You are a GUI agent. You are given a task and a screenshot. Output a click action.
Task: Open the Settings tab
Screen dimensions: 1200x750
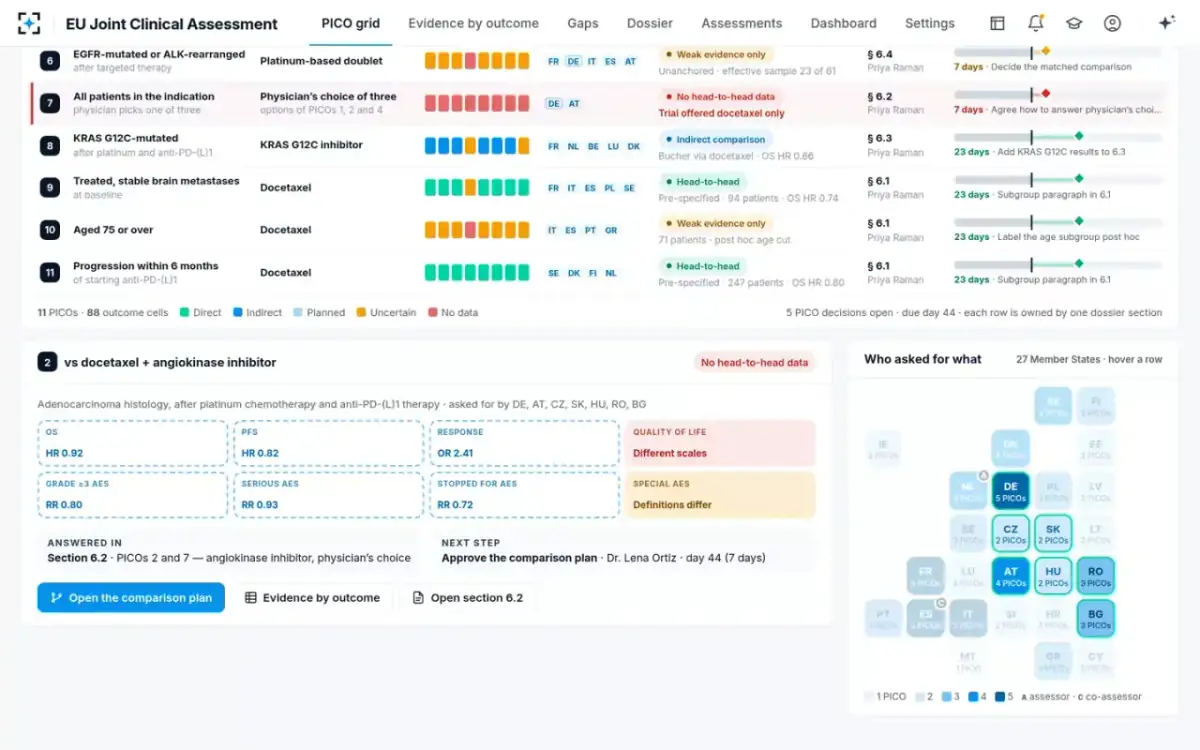click(x=930, y=23)
